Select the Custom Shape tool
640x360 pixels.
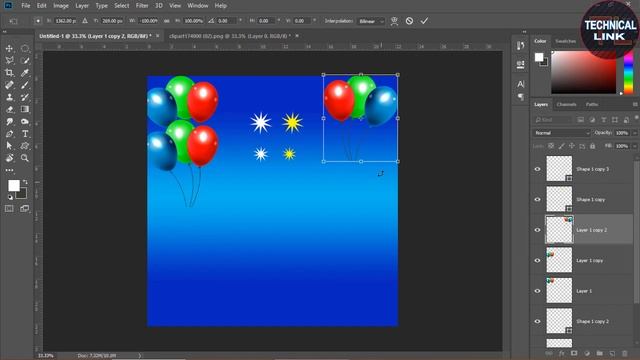(24, 146)
